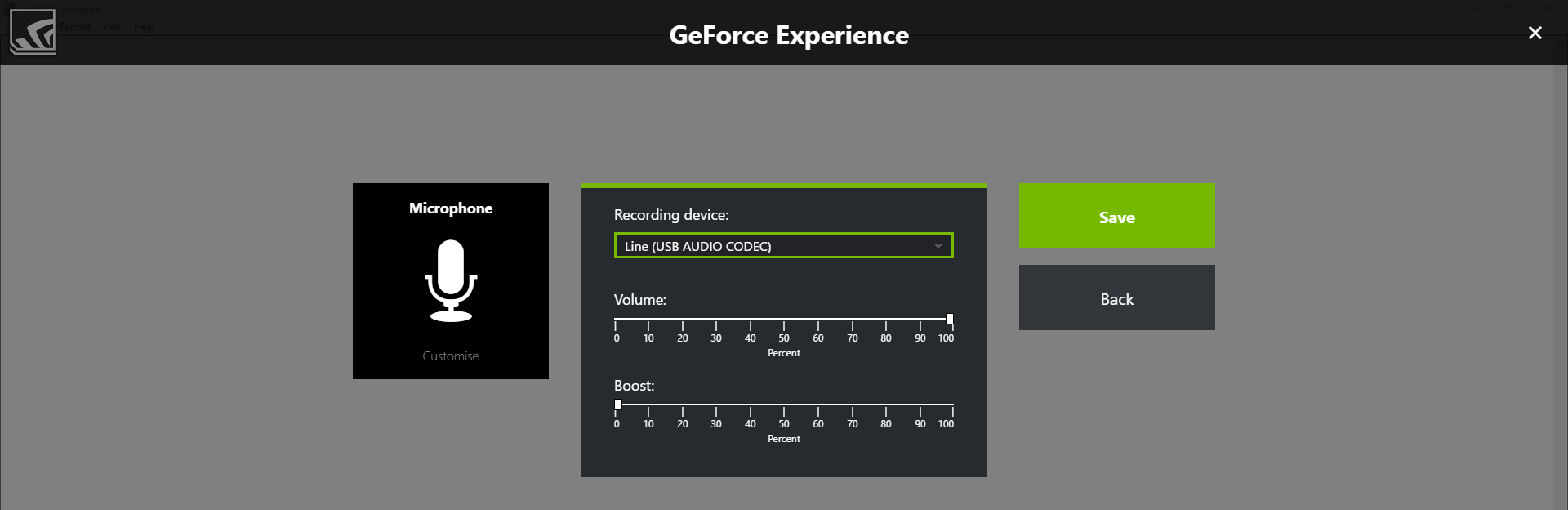Open the Microphone Customise tile
1568x510 pixels.
[451, 281]
